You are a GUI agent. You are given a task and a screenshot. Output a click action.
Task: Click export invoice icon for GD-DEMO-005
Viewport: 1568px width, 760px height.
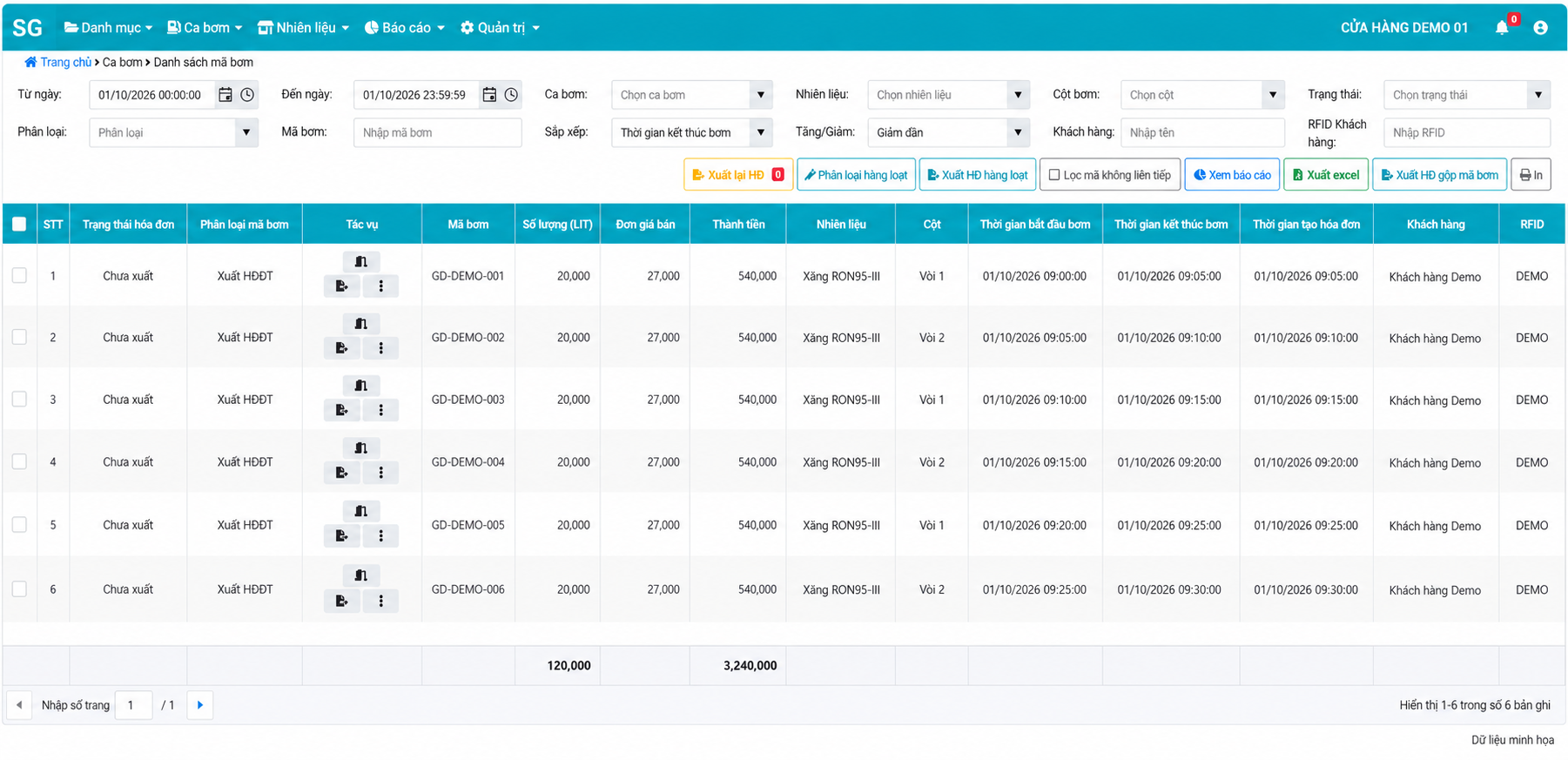pyautogui.click(x=341, y=535)
